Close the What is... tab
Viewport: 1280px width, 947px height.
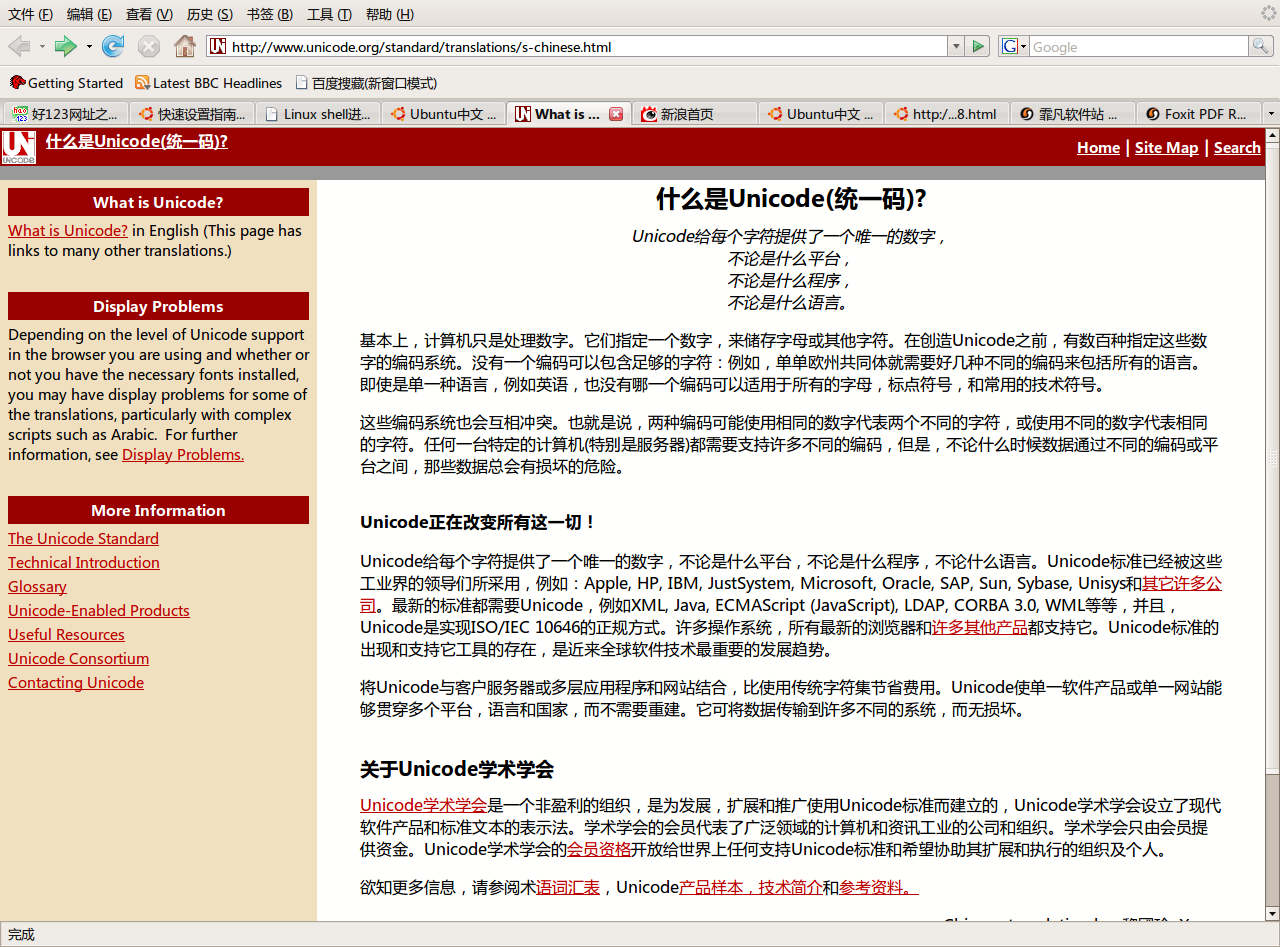[x=616, y=114]
